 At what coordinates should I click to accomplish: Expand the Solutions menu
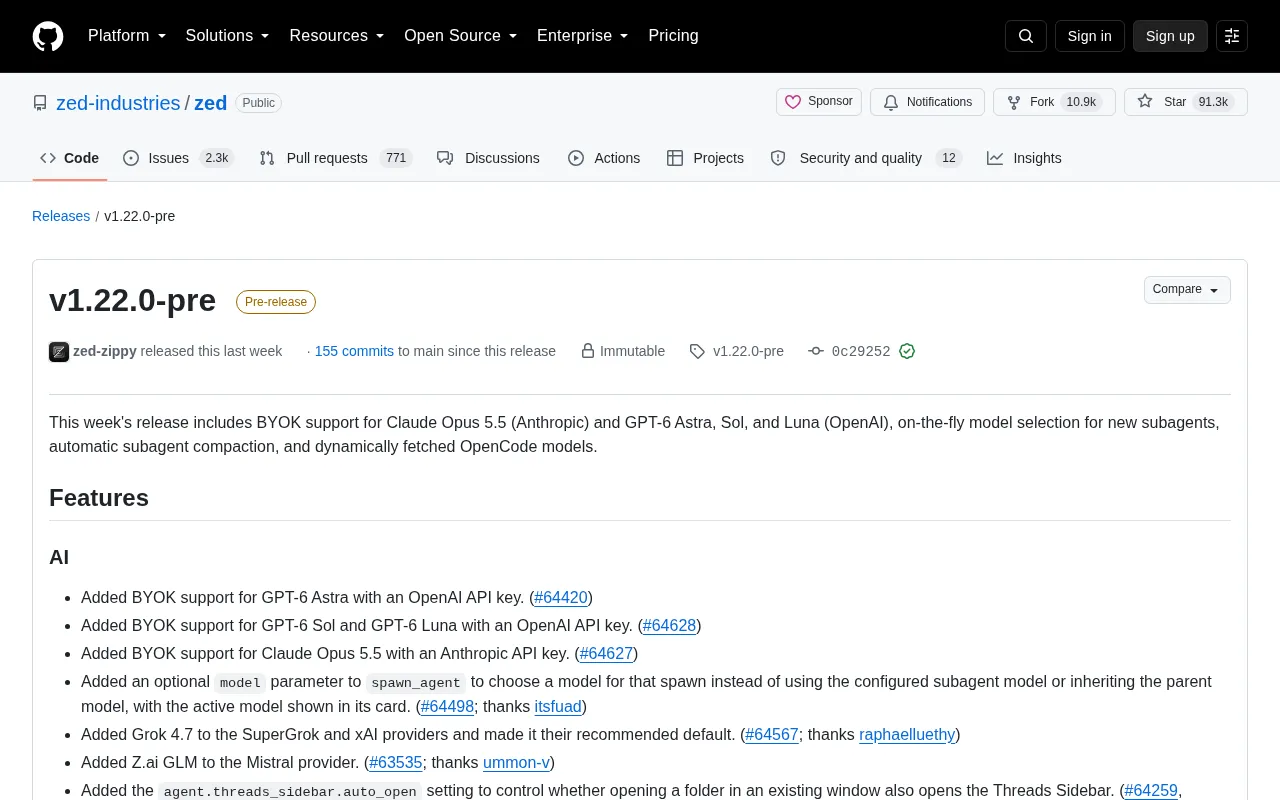(228, 36)
